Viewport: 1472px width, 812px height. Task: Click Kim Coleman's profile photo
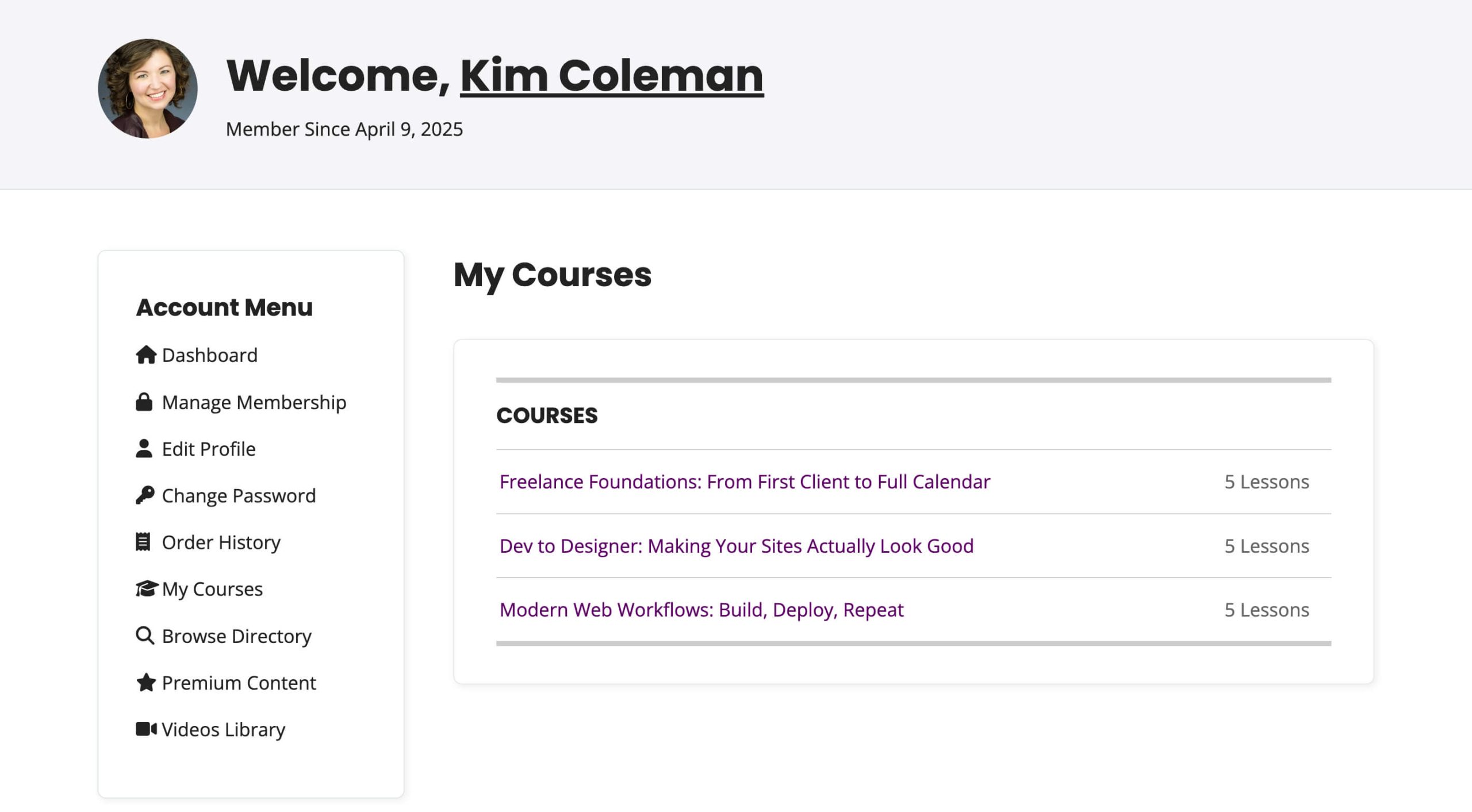click(147, 92)
